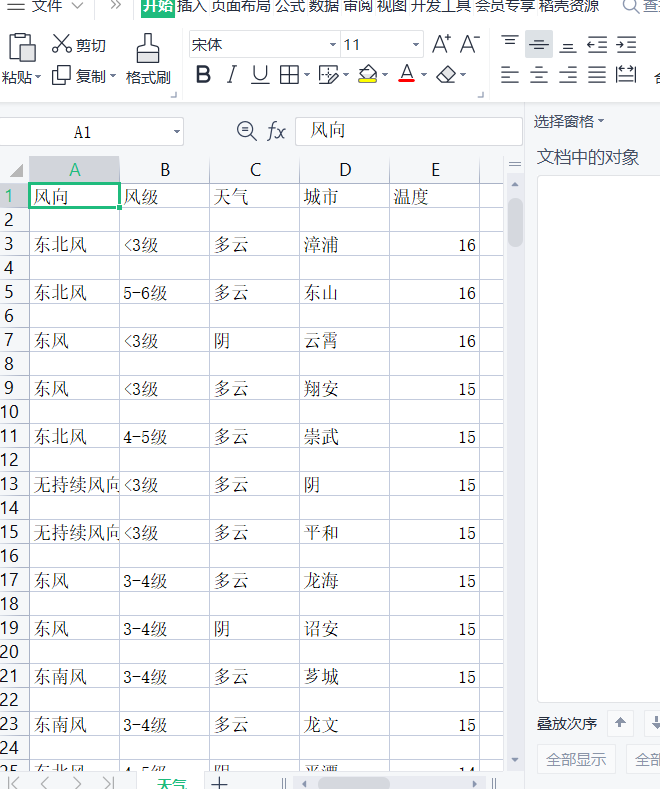Expand borders dropdown arrow
660x789 pixels.
[307, 75]
